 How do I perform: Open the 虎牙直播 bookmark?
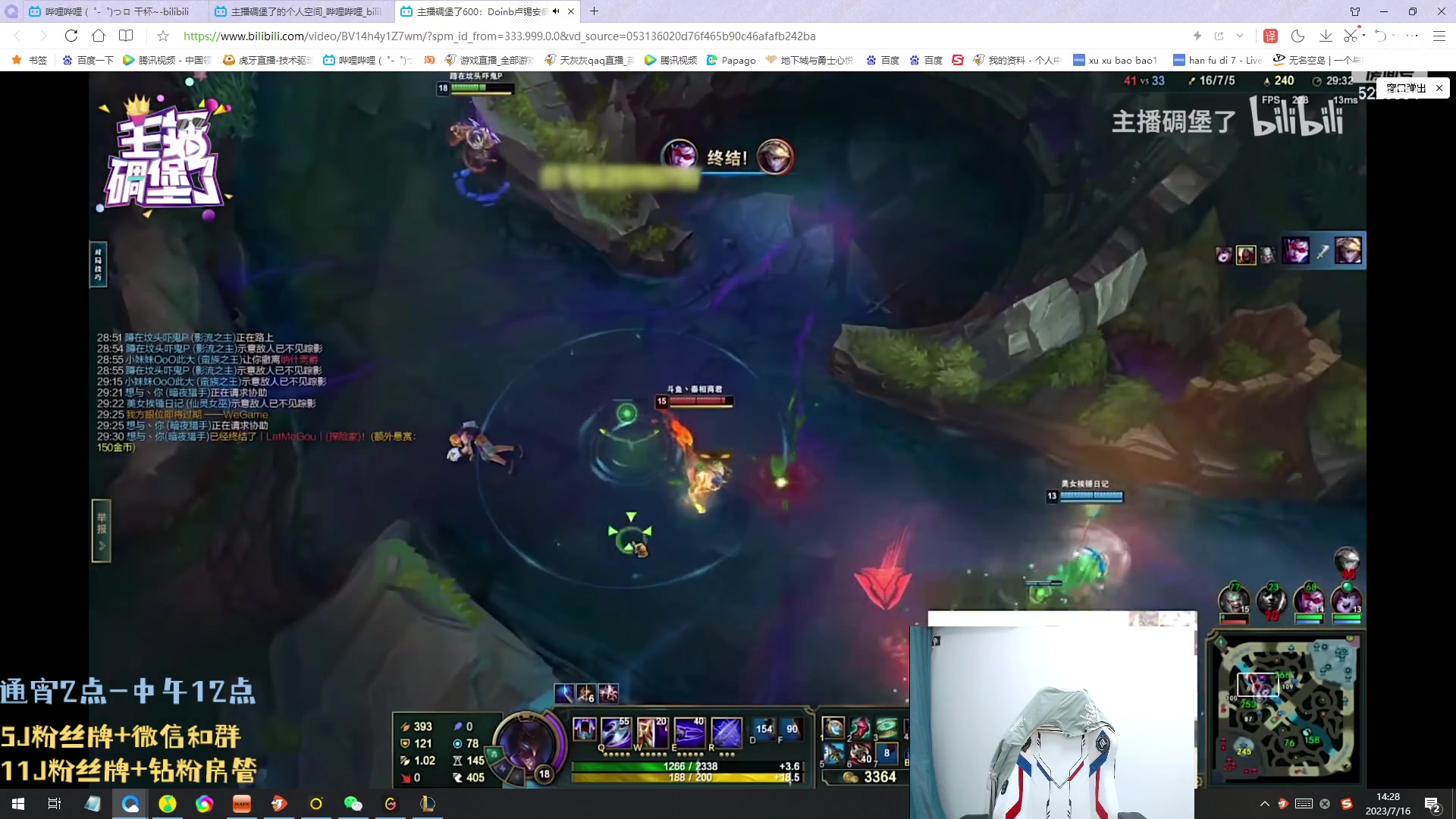point(268,60)
